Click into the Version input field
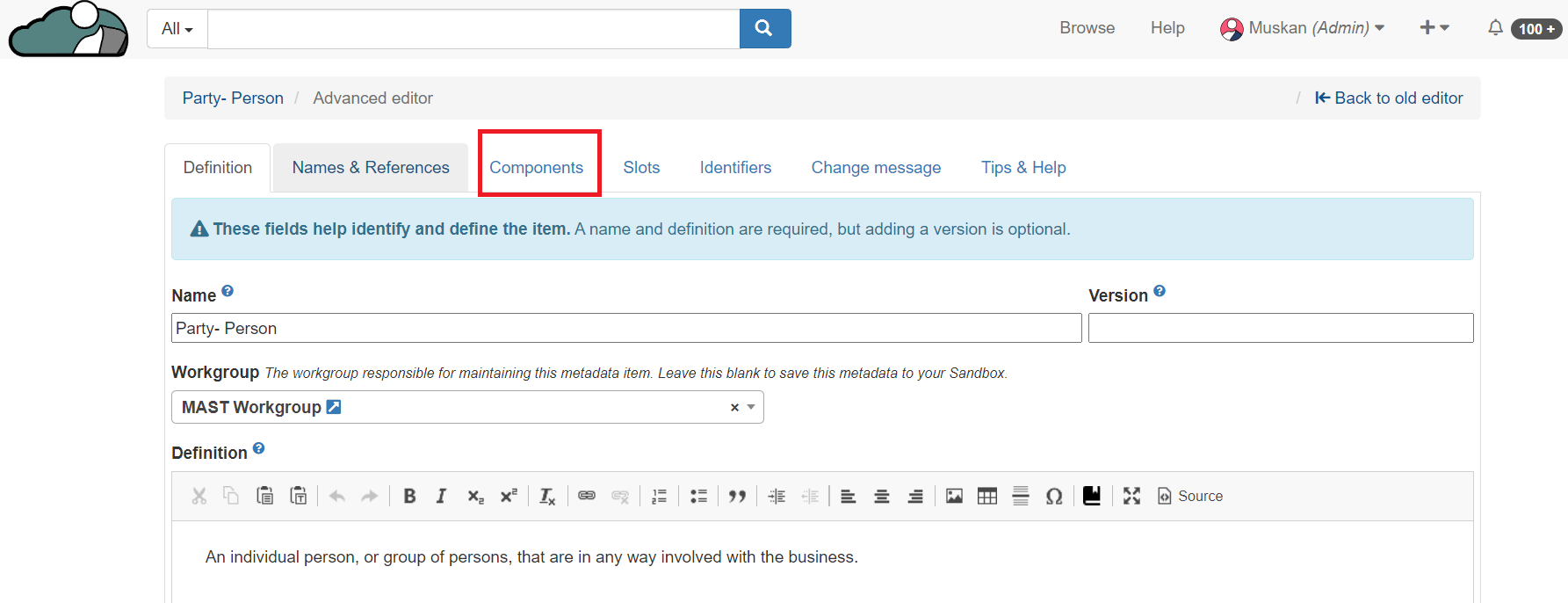The image size is (1568, 603). click(x=1280, y=329)
